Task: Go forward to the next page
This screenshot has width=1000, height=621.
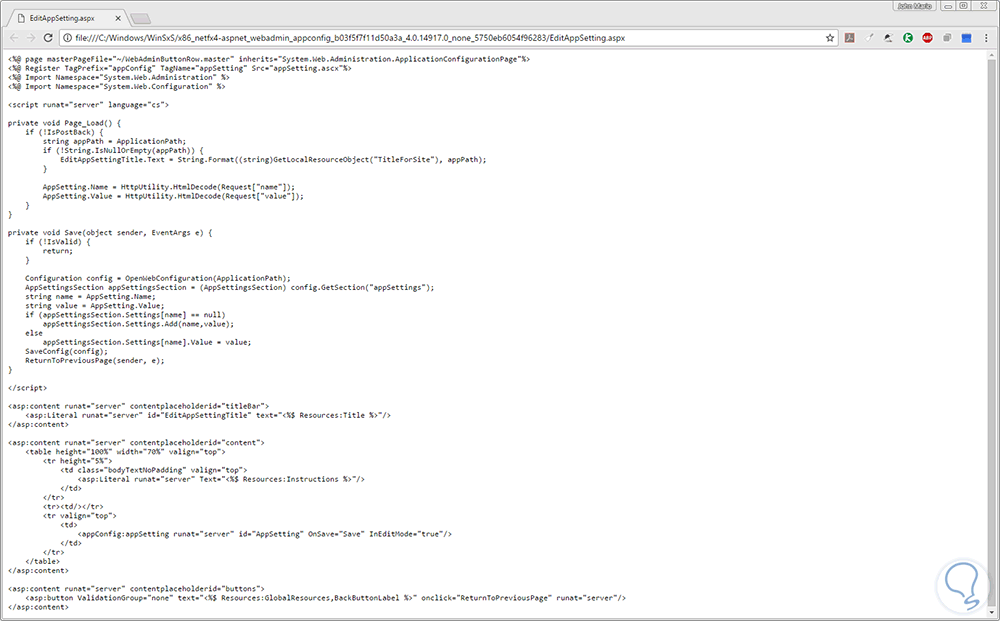Action: pos(31,38)
